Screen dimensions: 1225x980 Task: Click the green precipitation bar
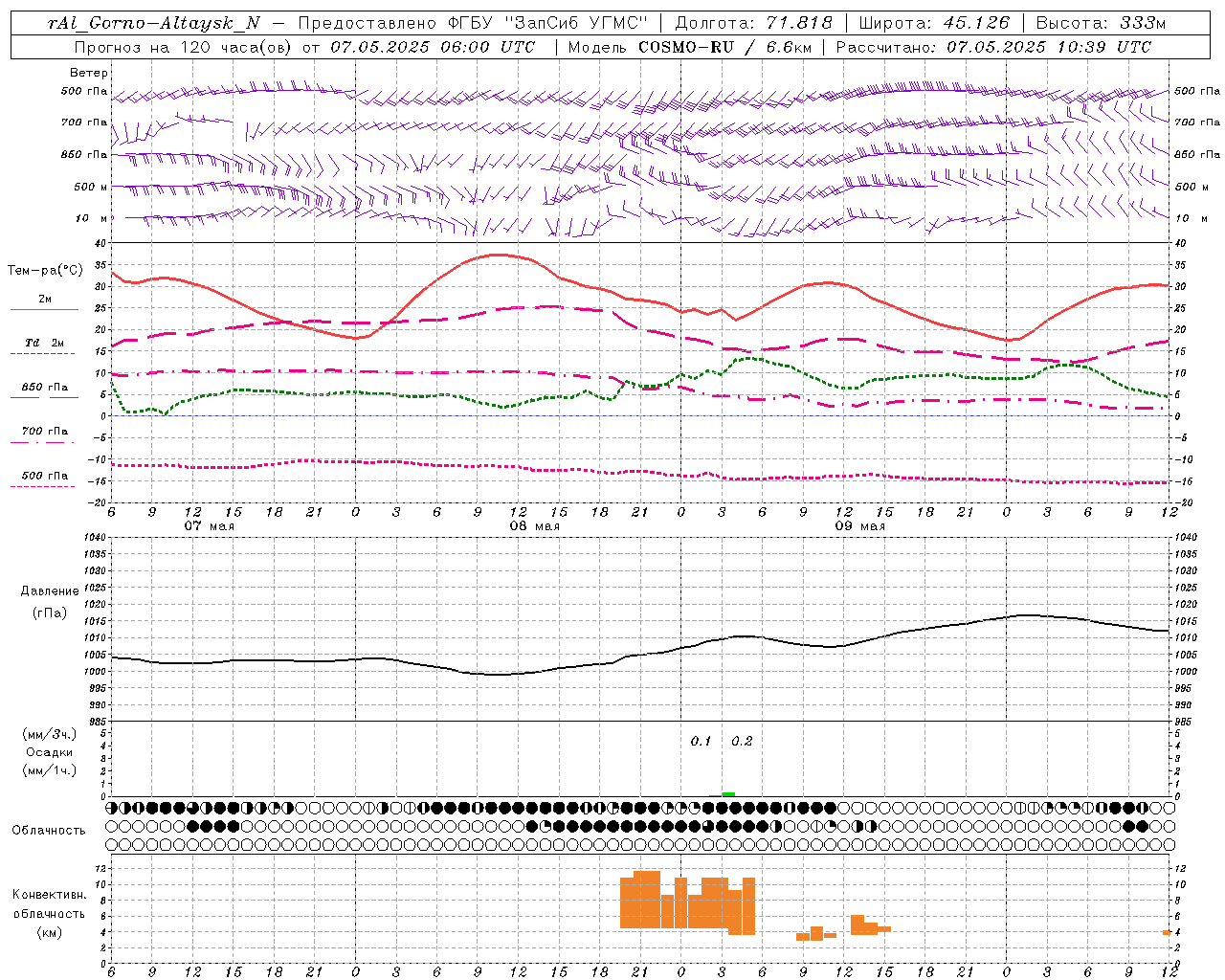point(728,794)
